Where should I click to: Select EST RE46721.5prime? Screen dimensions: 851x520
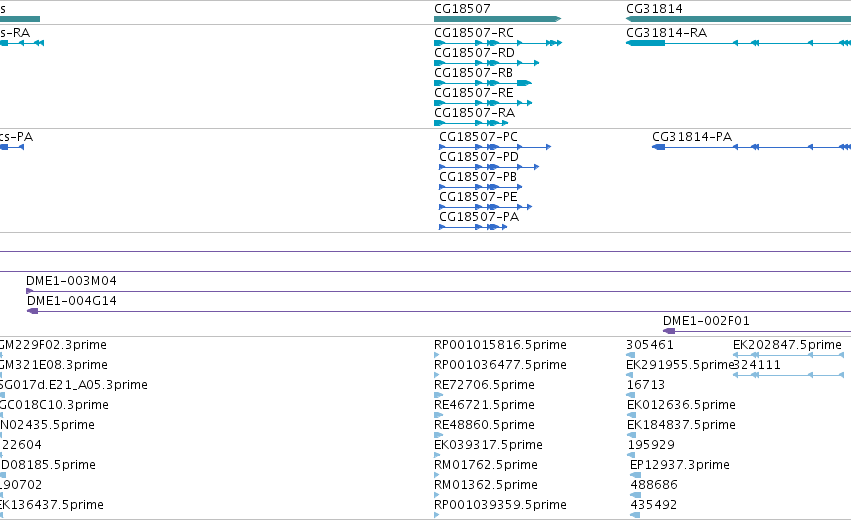point(484,405)
